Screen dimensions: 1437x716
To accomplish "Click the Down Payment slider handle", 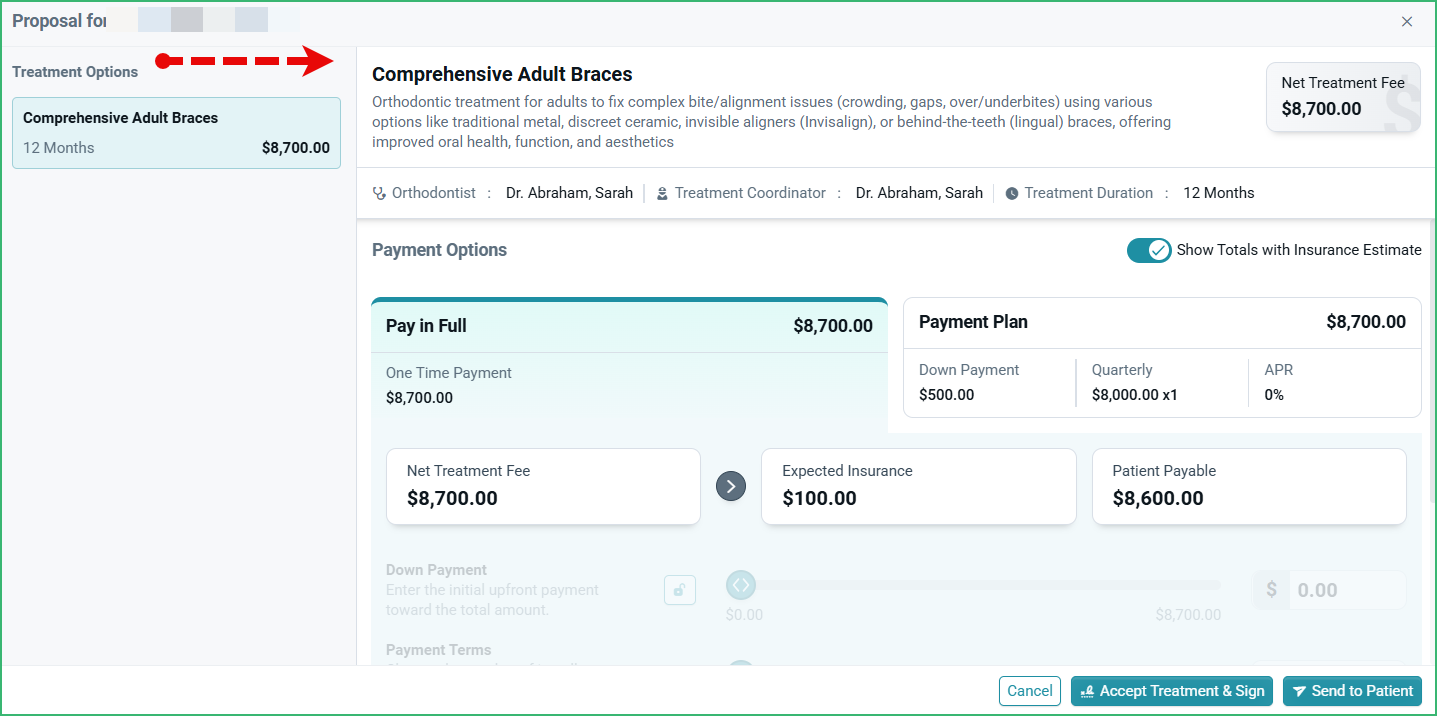I will point(740,585).
